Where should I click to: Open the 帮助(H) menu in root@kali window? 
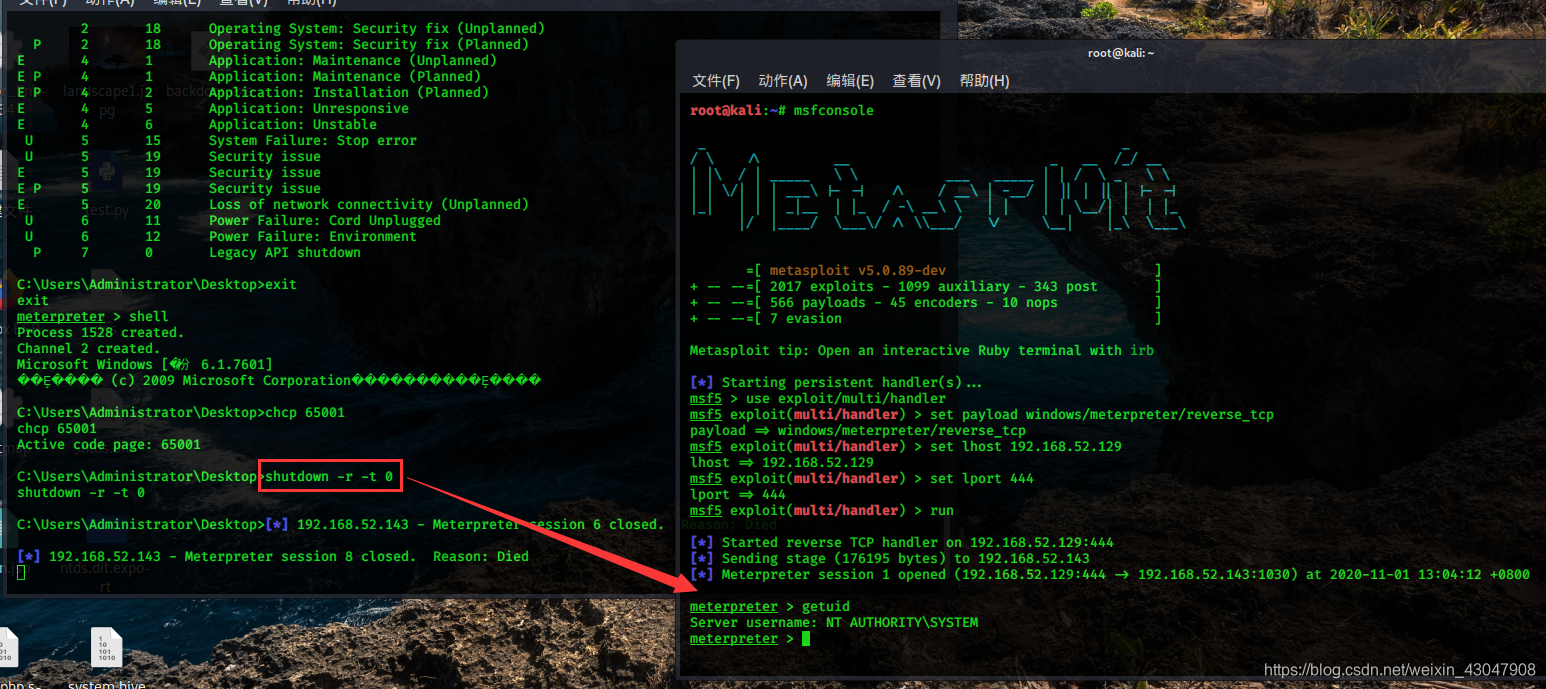pos(984,81)
